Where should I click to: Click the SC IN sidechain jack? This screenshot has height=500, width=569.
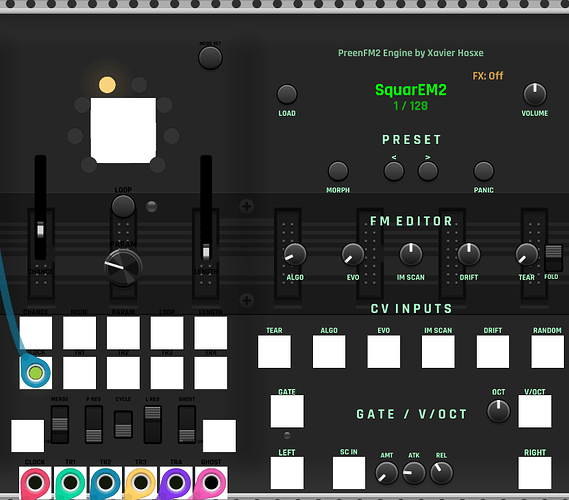(x=349, y=473)
